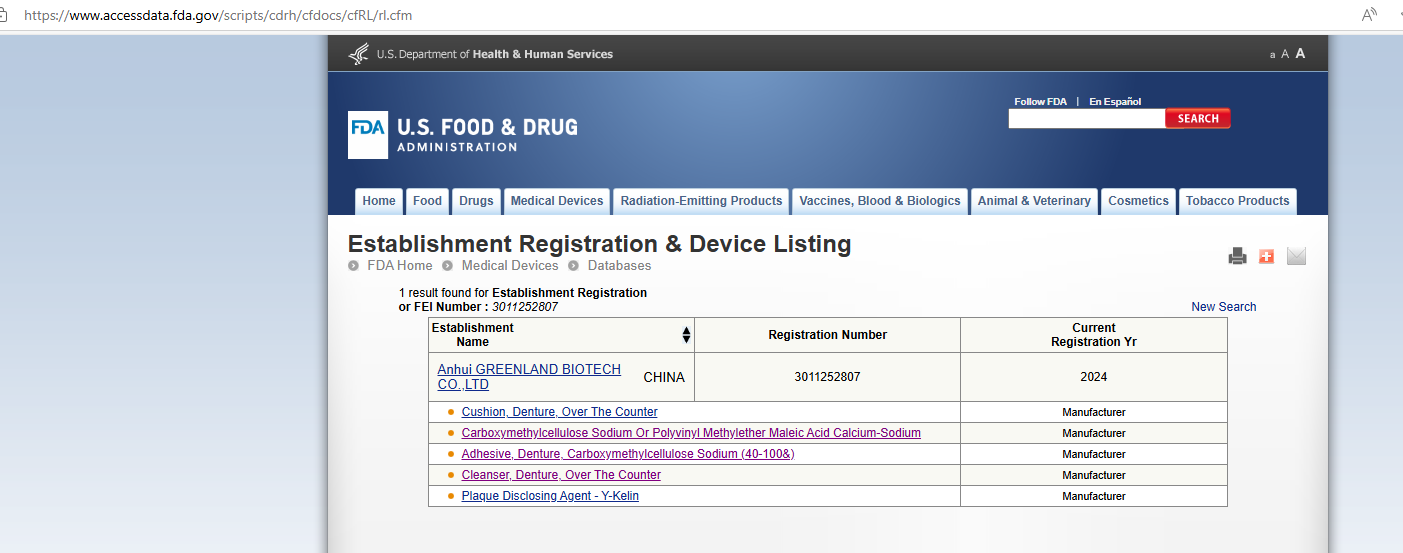The image size is (1403, 553).
Task: Click the FDA logo
Action: pos(367,135)
